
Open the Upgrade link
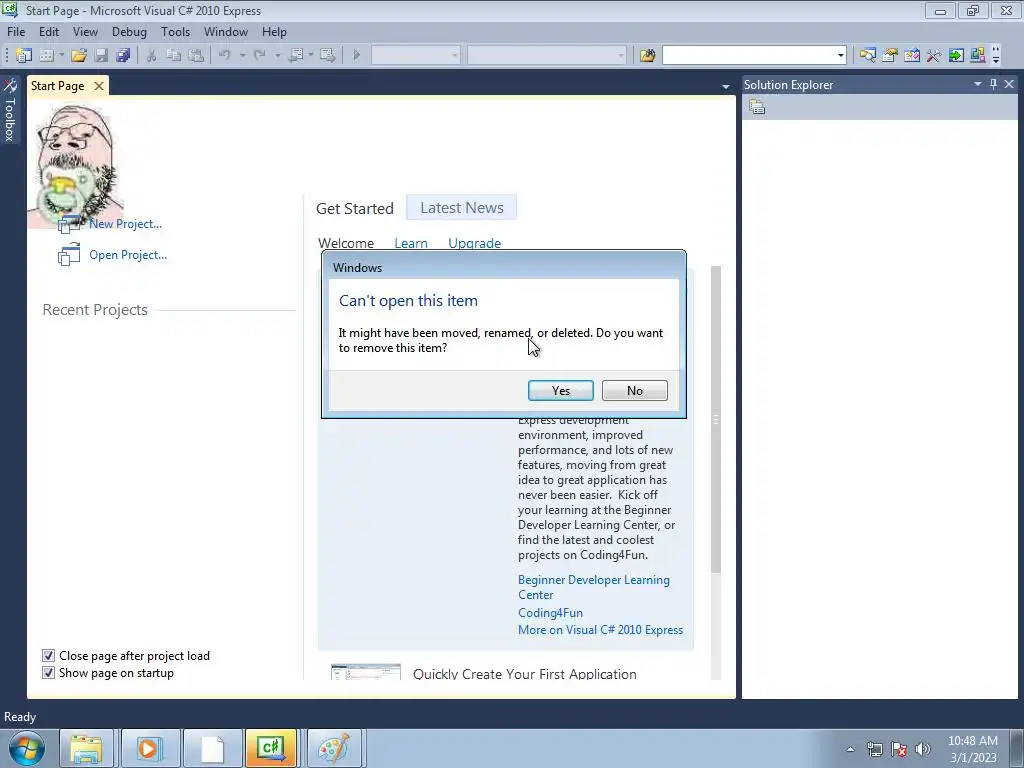click(x=475, y=243)
